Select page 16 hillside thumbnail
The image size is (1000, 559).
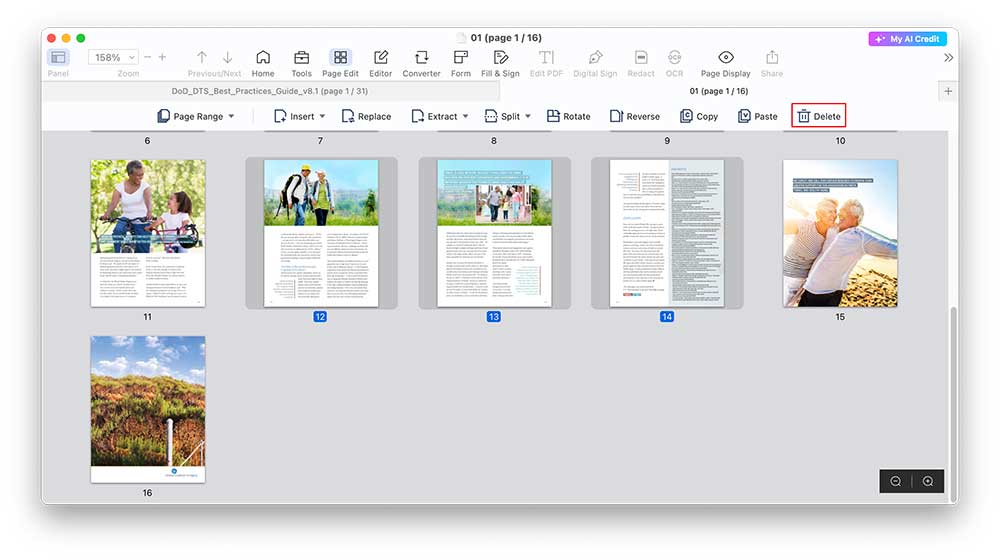point(148,409)
